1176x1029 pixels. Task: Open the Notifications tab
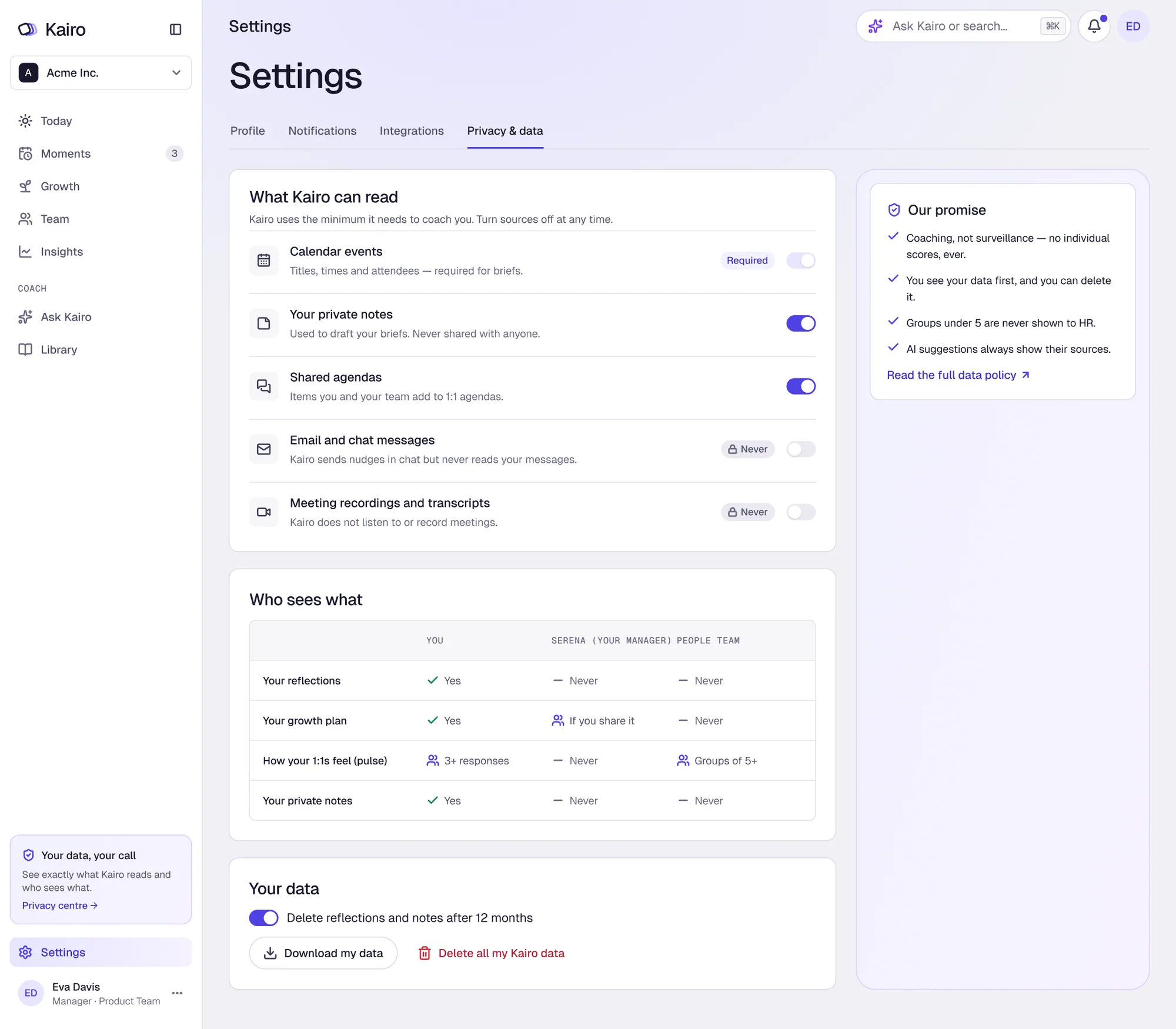pyautogui.click(x=322, y=131)
